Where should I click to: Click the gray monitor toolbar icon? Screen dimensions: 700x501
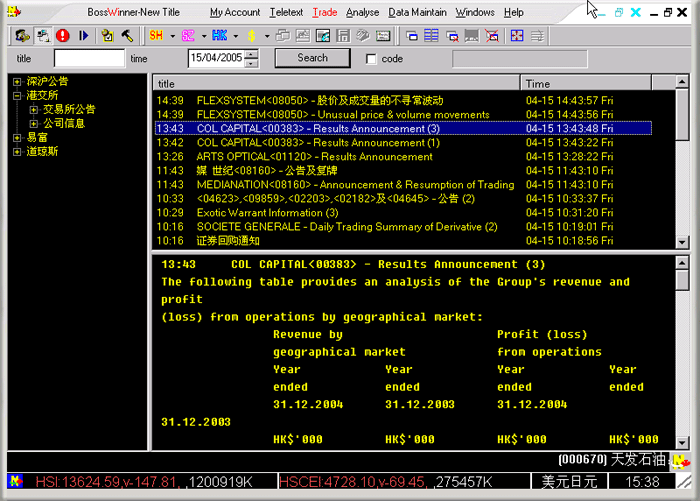click(x=472, y=36)
